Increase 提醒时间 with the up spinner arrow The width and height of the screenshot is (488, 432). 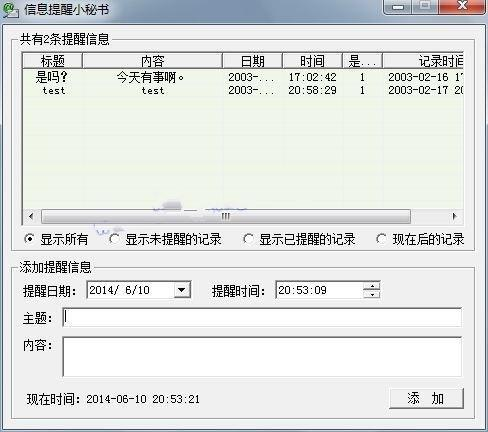pos(371,286)
